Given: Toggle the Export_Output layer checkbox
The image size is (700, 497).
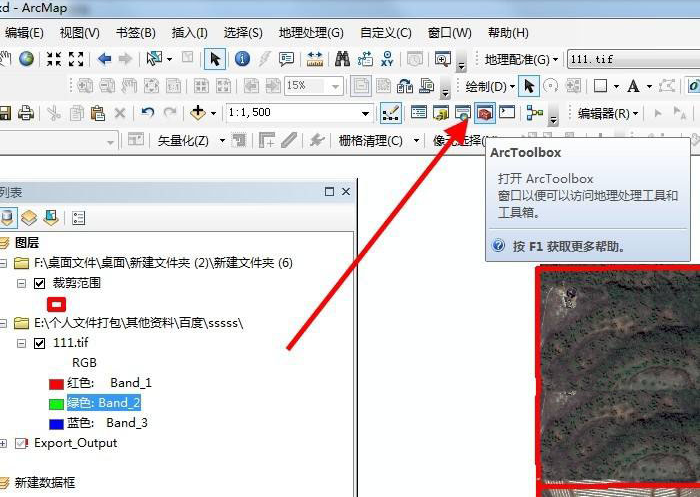Looking at the screenshot, I should pyautogui.click(x=21, y=443).
